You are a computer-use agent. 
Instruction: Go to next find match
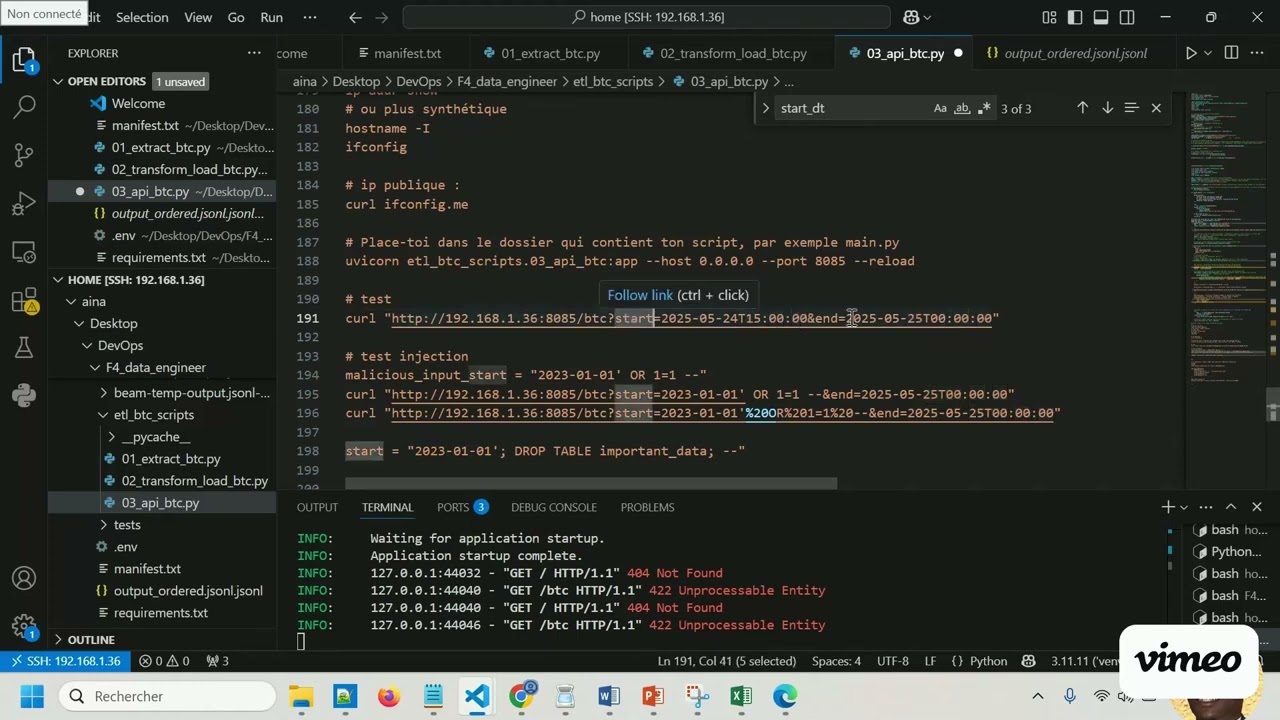pyautogui.click(x=1107, y=108)
